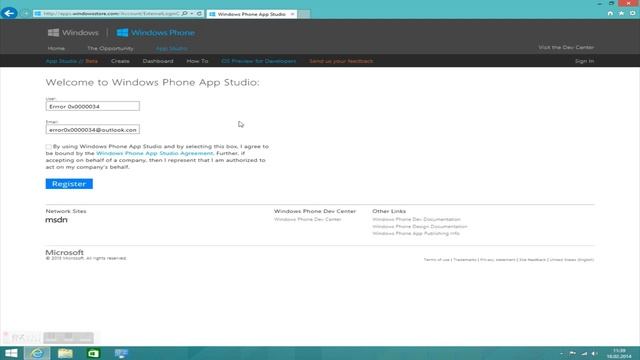Click the network tray icon
Screen dimensions: 640x360
pyautogui.click(x=584, y=353)
